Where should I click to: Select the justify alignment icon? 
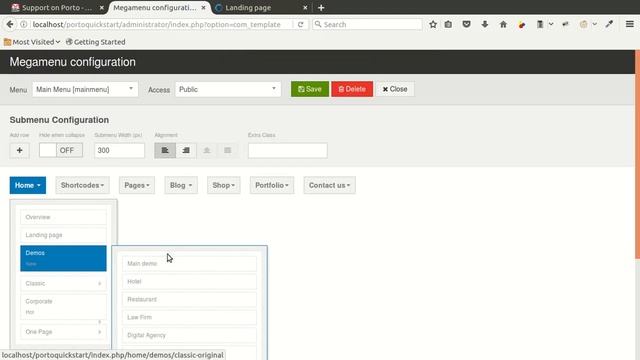[x=228, y=150]
